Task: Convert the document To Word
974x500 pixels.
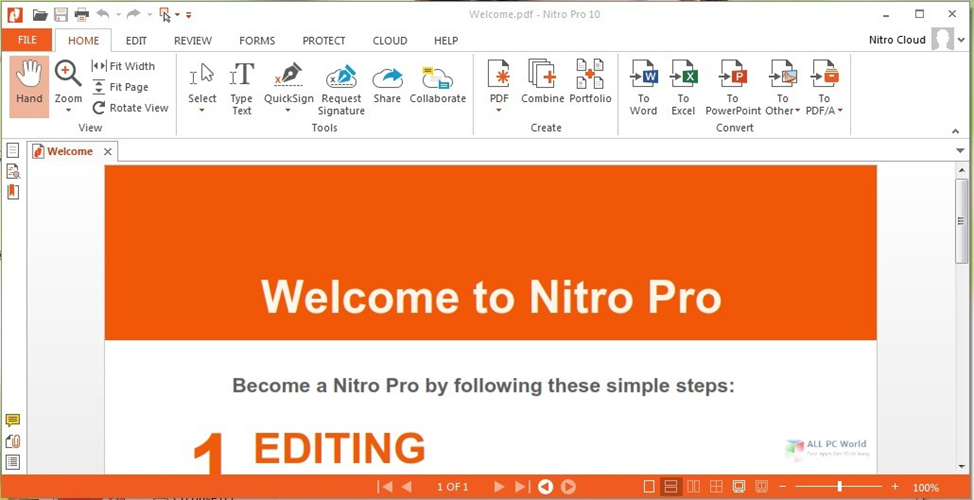Action: [x=643, y=88]
